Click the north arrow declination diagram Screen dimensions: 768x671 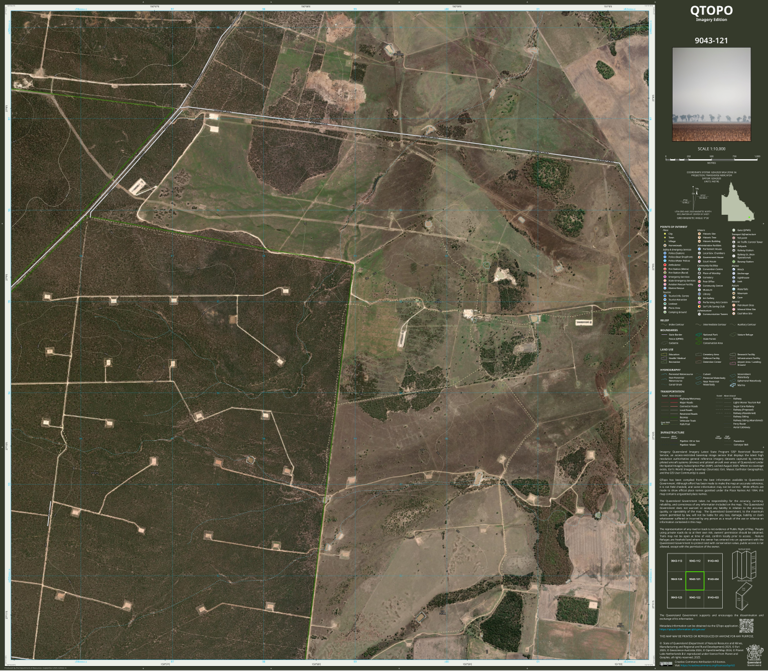coord(695,200)
